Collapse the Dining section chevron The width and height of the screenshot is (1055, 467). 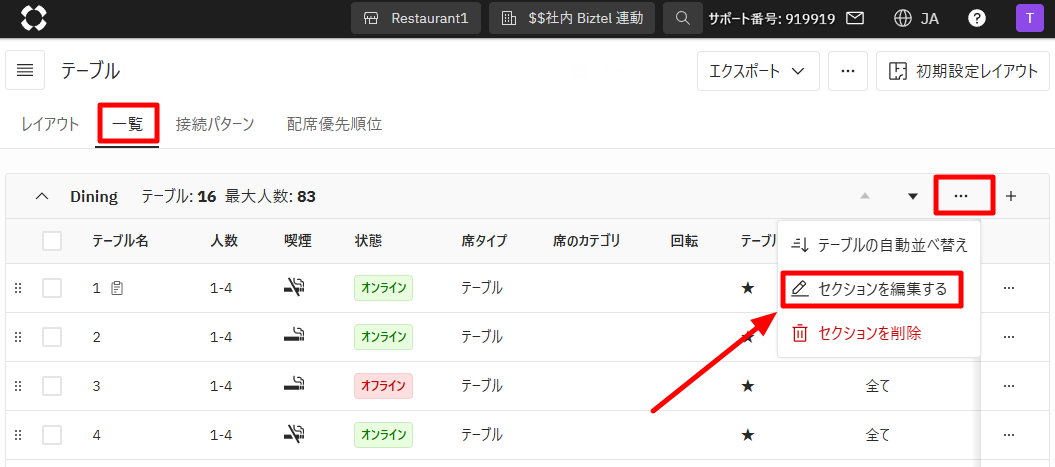(x=42, y=196)
